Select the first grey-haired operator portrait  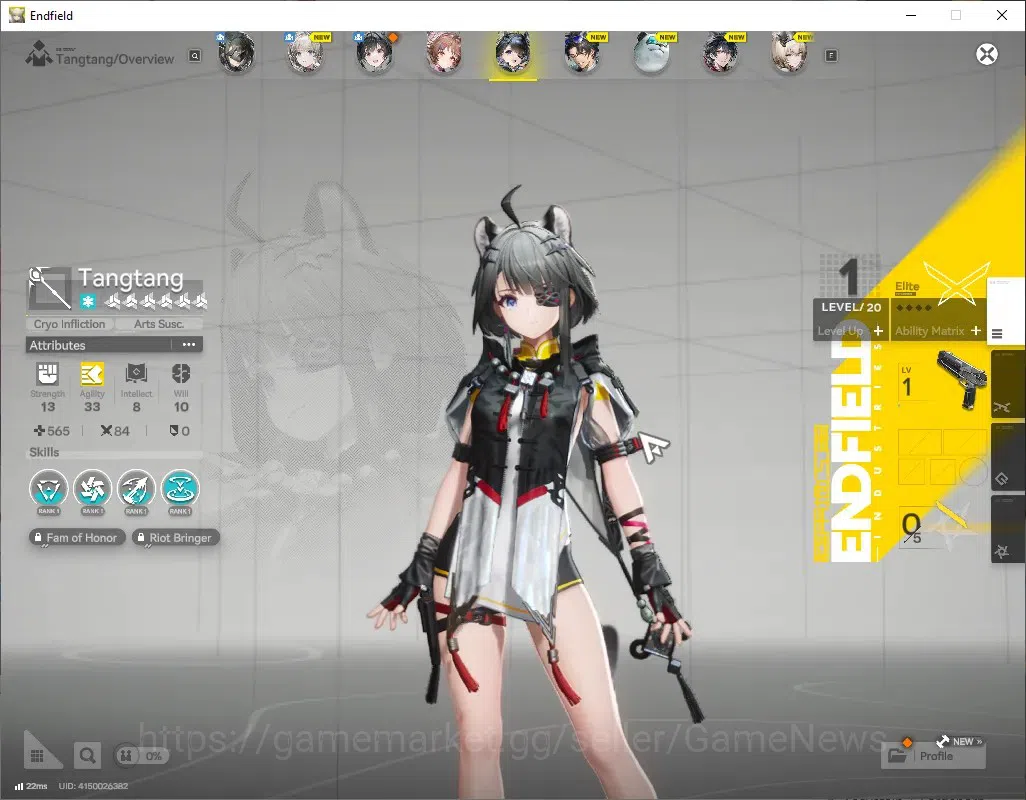pyautogui.click(x=236, y=53)
